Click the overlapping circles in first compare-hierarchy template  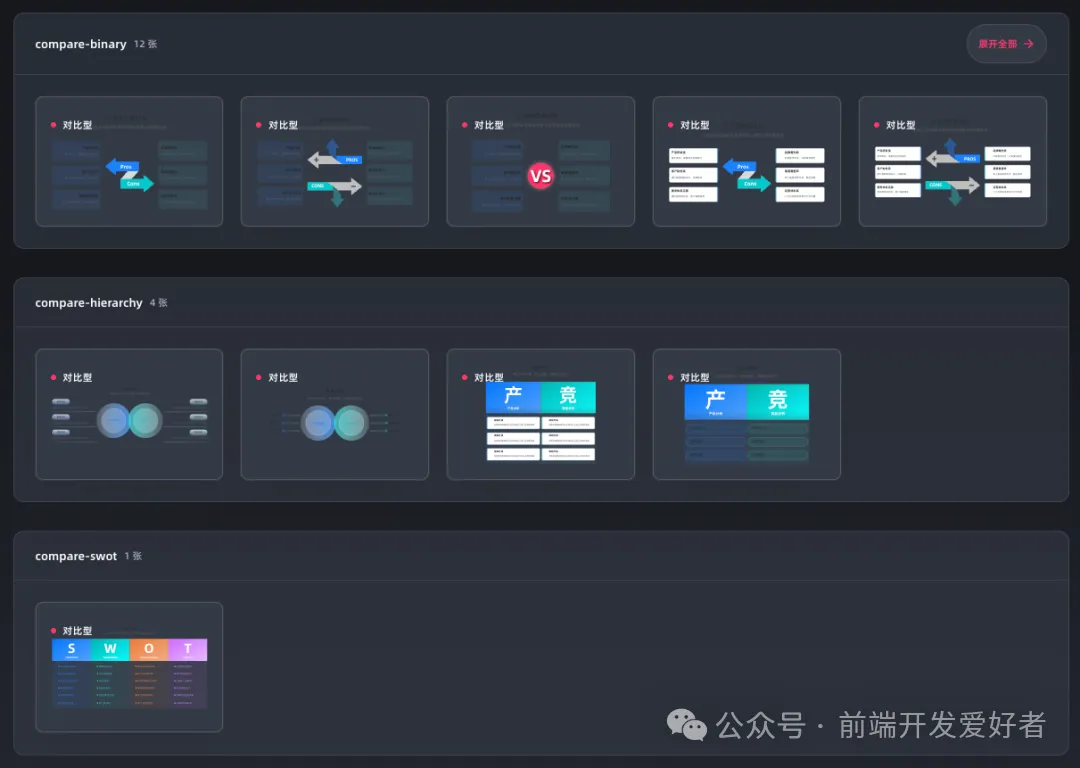pyautogui.click(x=130, y=421)
